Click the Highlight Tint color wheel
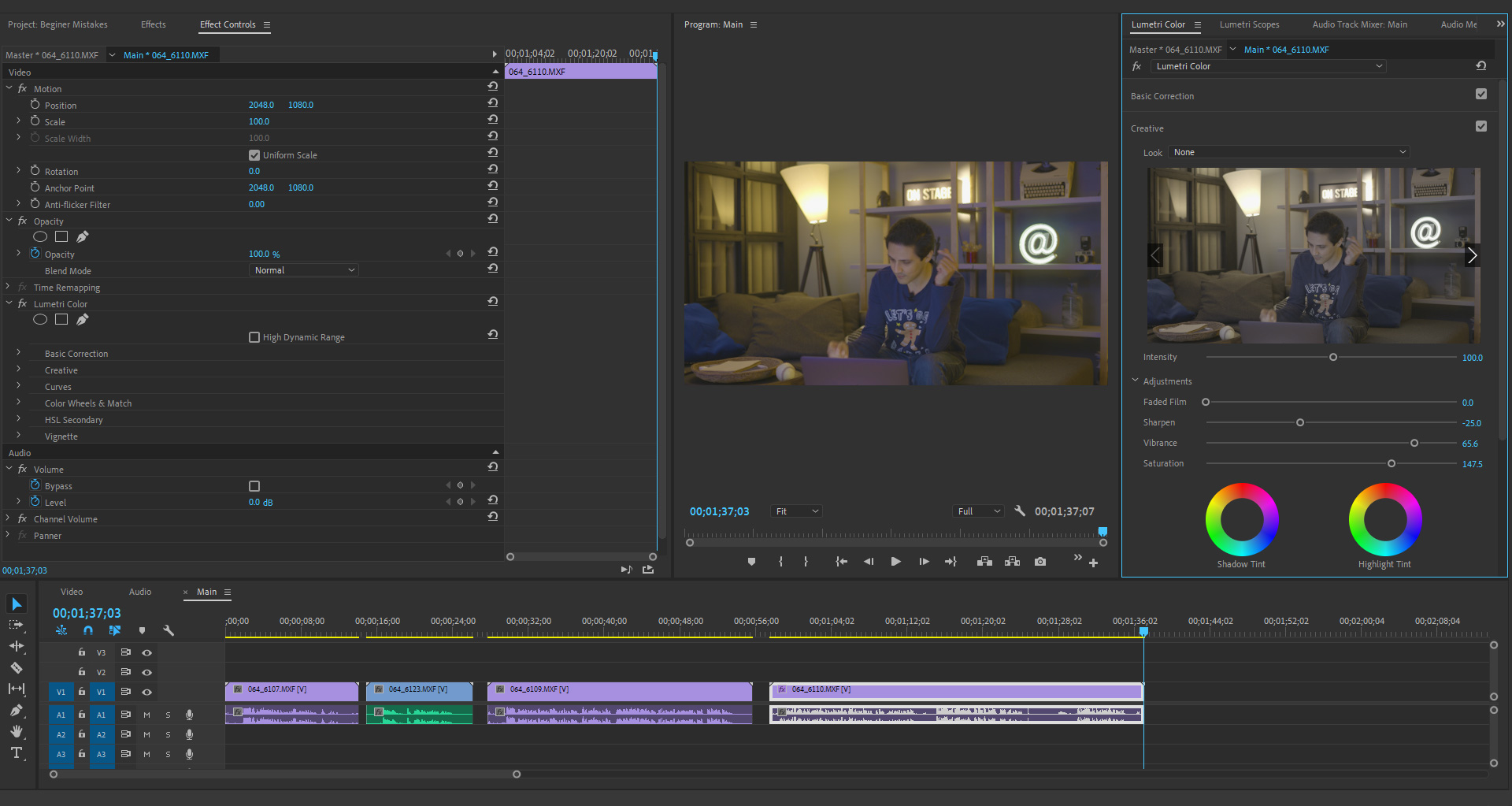The height and width of the screenshot is (806, 1512). (x=1385, y=519)
